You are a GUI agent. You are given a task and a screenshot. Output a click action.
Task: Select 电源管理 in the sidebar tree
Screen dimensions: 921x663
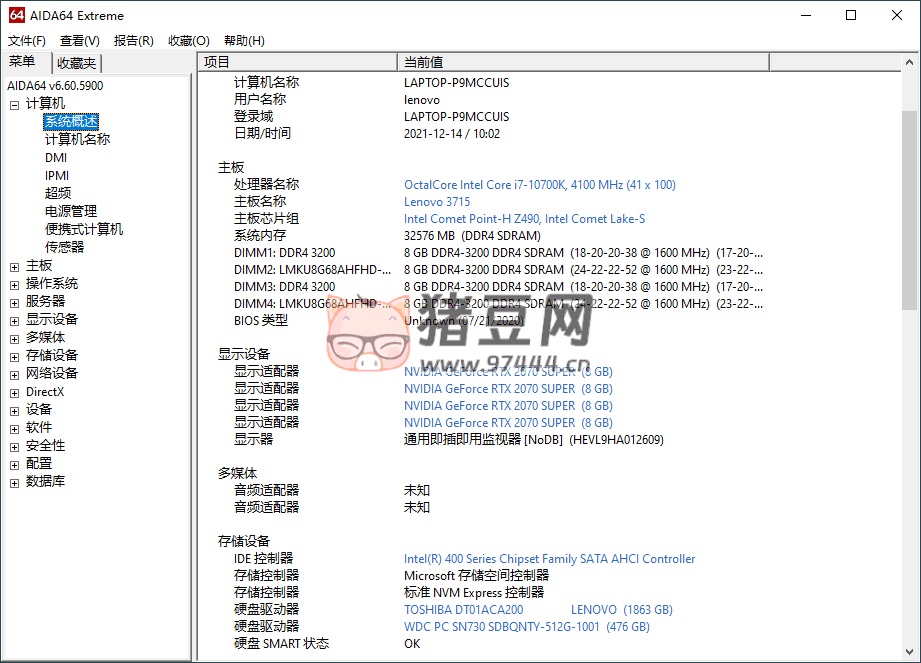click(x=70, y=211)
